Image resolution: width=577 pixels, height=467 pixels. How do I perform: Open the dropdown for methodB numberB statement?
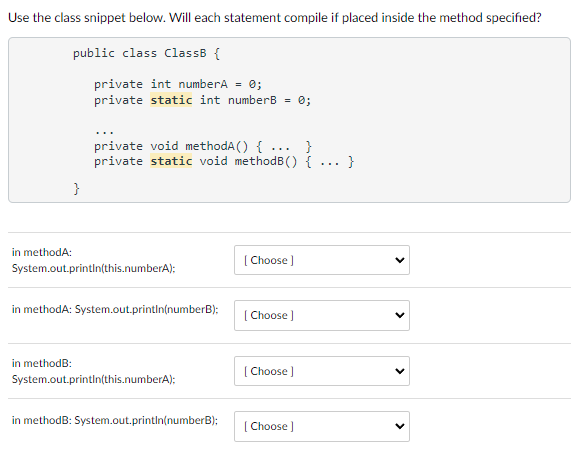(x=322, y=426)
